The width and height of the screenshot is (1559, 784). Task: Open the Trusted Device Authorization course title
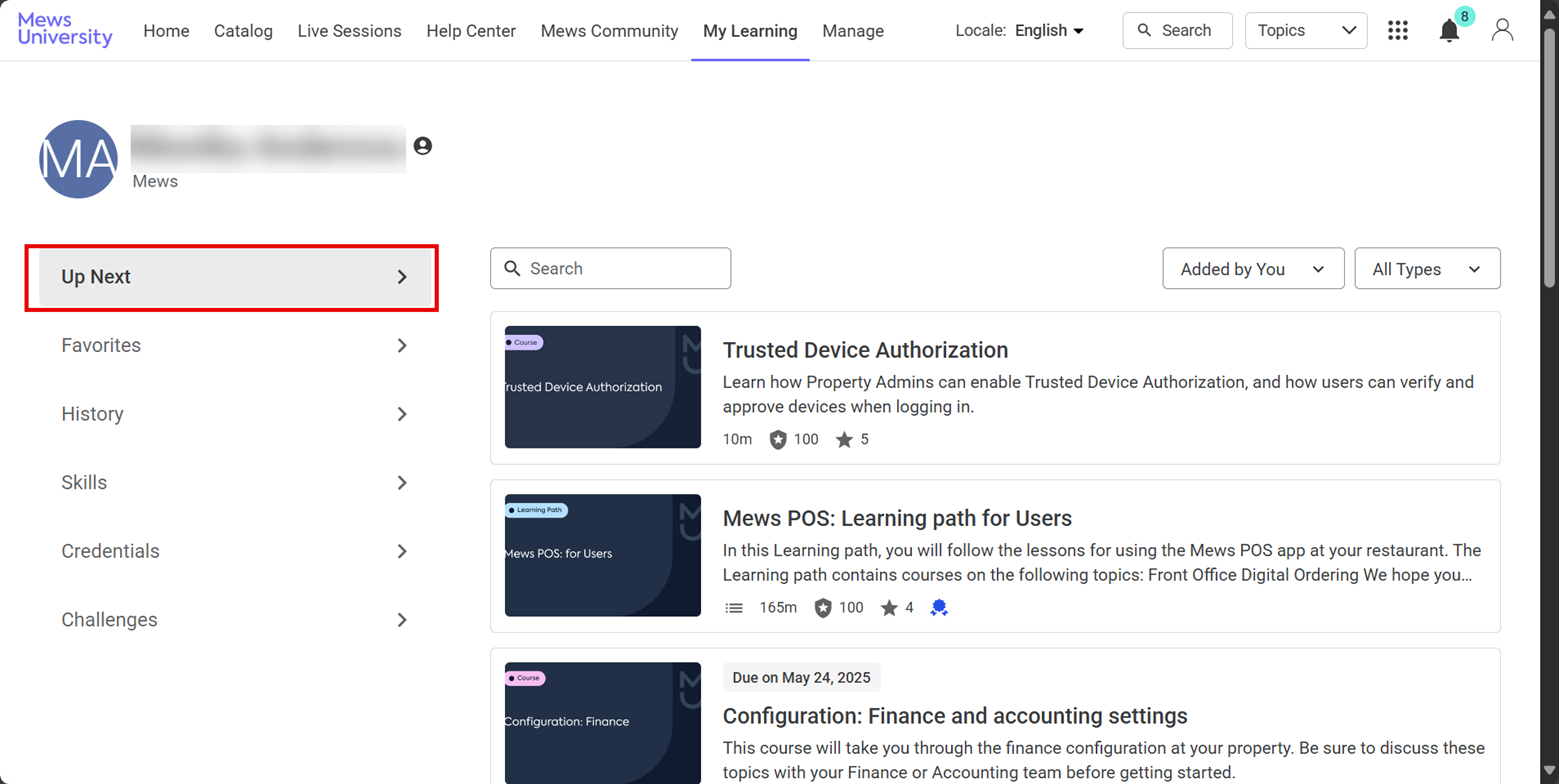[x=865, y=350]
